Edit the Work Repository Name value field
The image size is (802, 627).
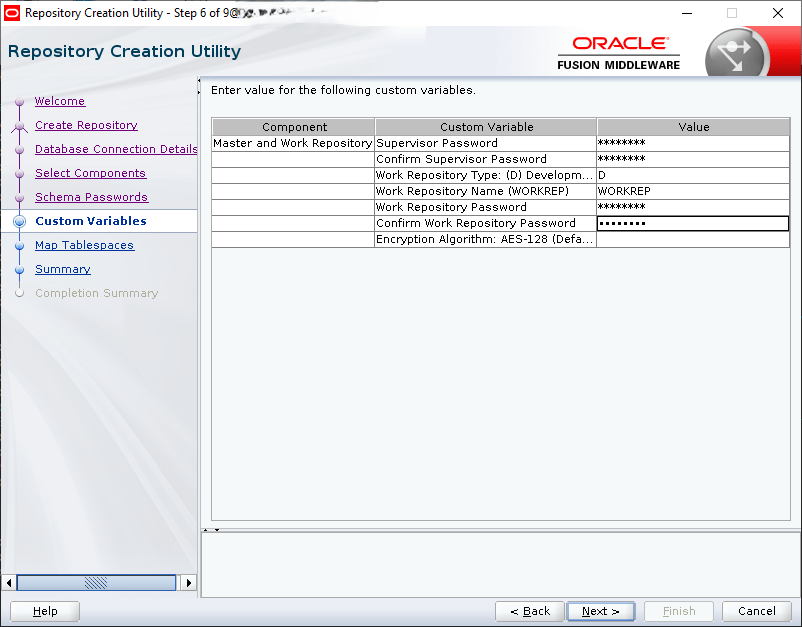point(692,191)
